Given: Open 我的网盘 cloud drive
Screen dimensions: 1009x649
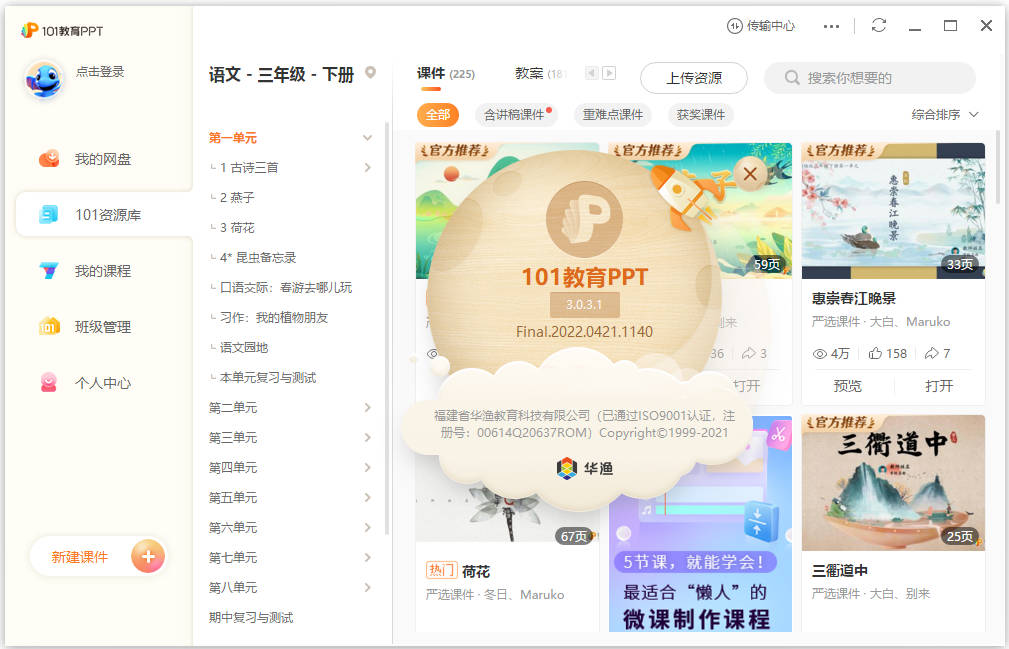Looking at the screenshot, I should (x=103, y=159).
